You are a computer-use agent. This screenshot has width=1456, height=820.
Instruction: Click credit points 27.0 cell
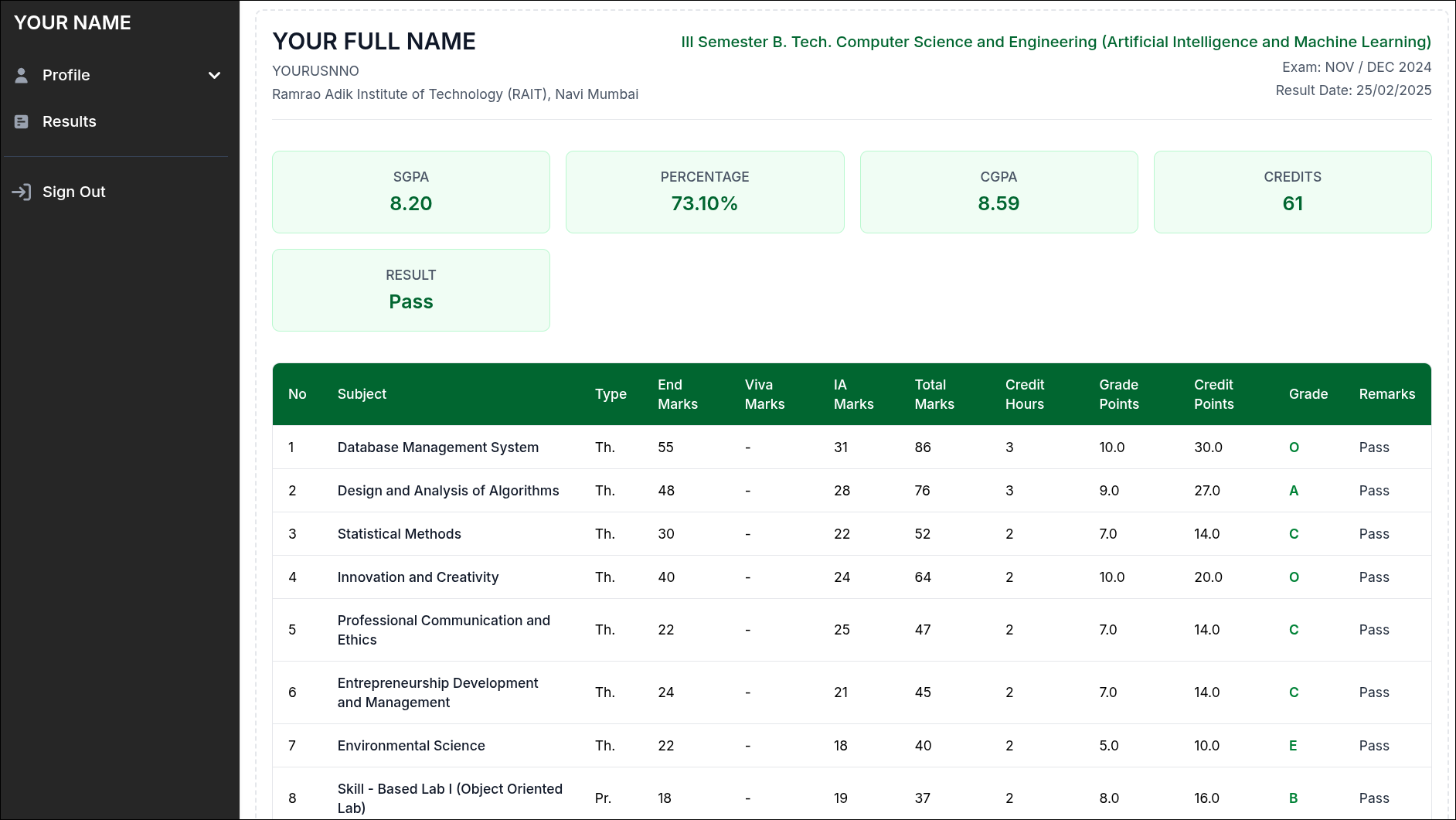coord(1207,491)
